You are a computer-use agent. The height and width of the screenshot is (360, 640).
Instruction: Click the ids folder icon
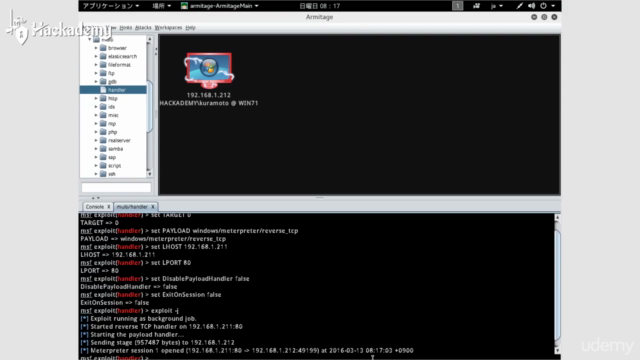point(103,107)
